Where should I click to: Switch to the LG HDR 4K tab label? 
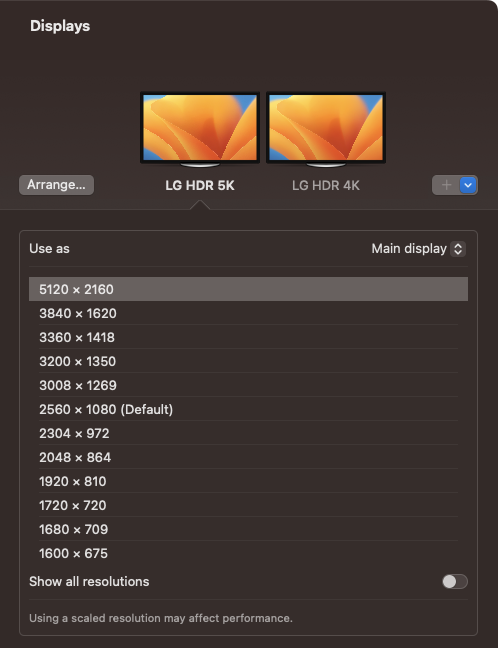coord(326,186)
